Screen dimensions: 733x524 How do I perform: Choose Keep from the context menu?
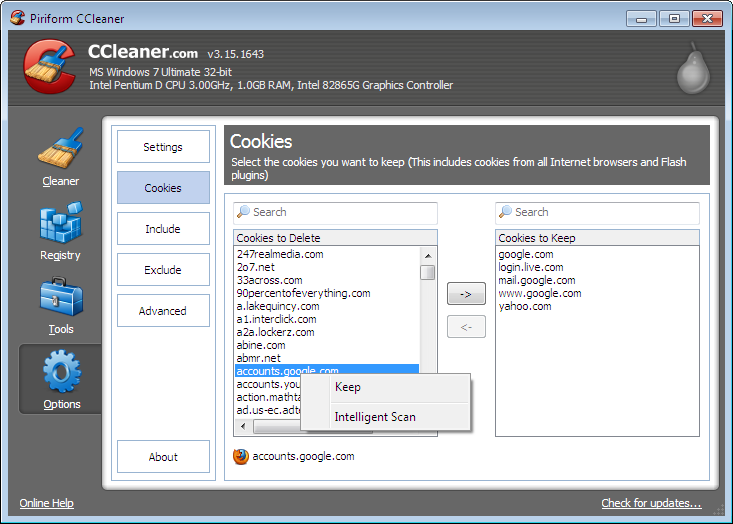pyautogui.click(x=386, y=388)
